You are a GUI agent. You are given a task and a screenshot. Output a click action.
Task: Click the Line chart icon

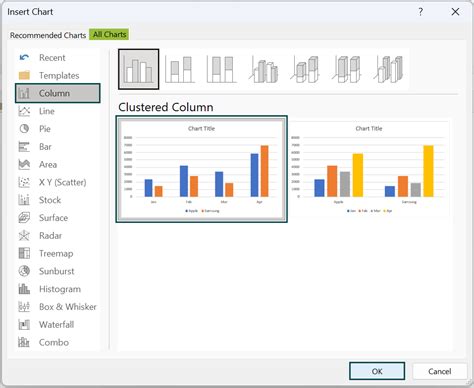coord(24,111)
